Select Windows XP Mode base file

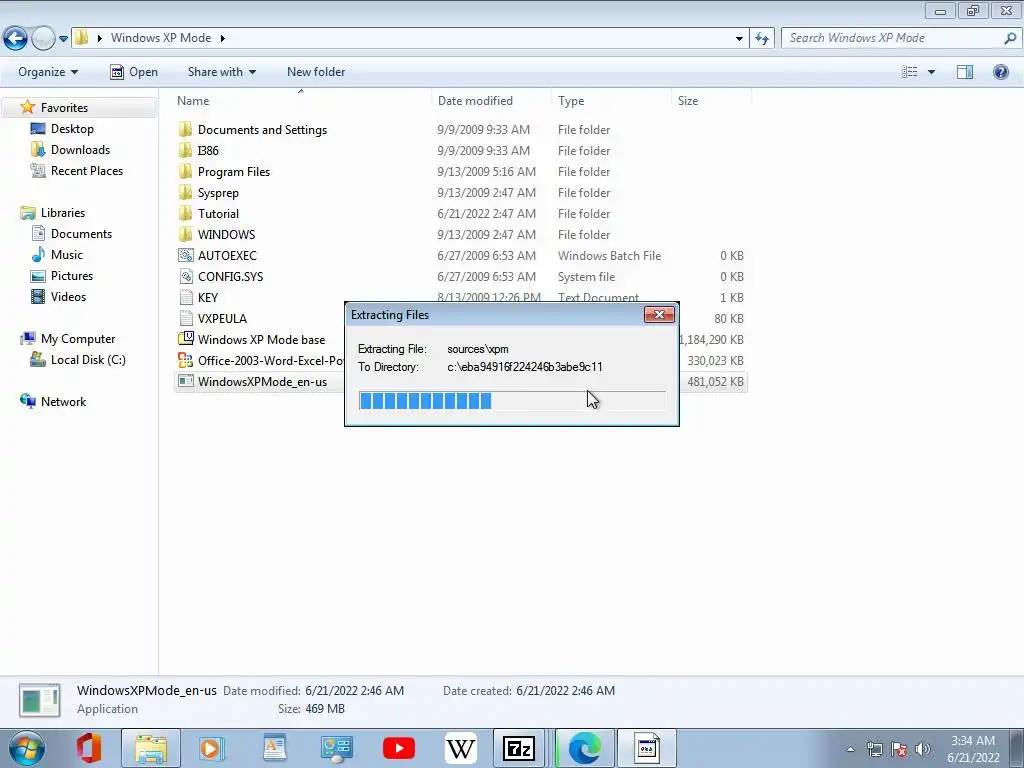pyautogui.click(x=261, y=340)
